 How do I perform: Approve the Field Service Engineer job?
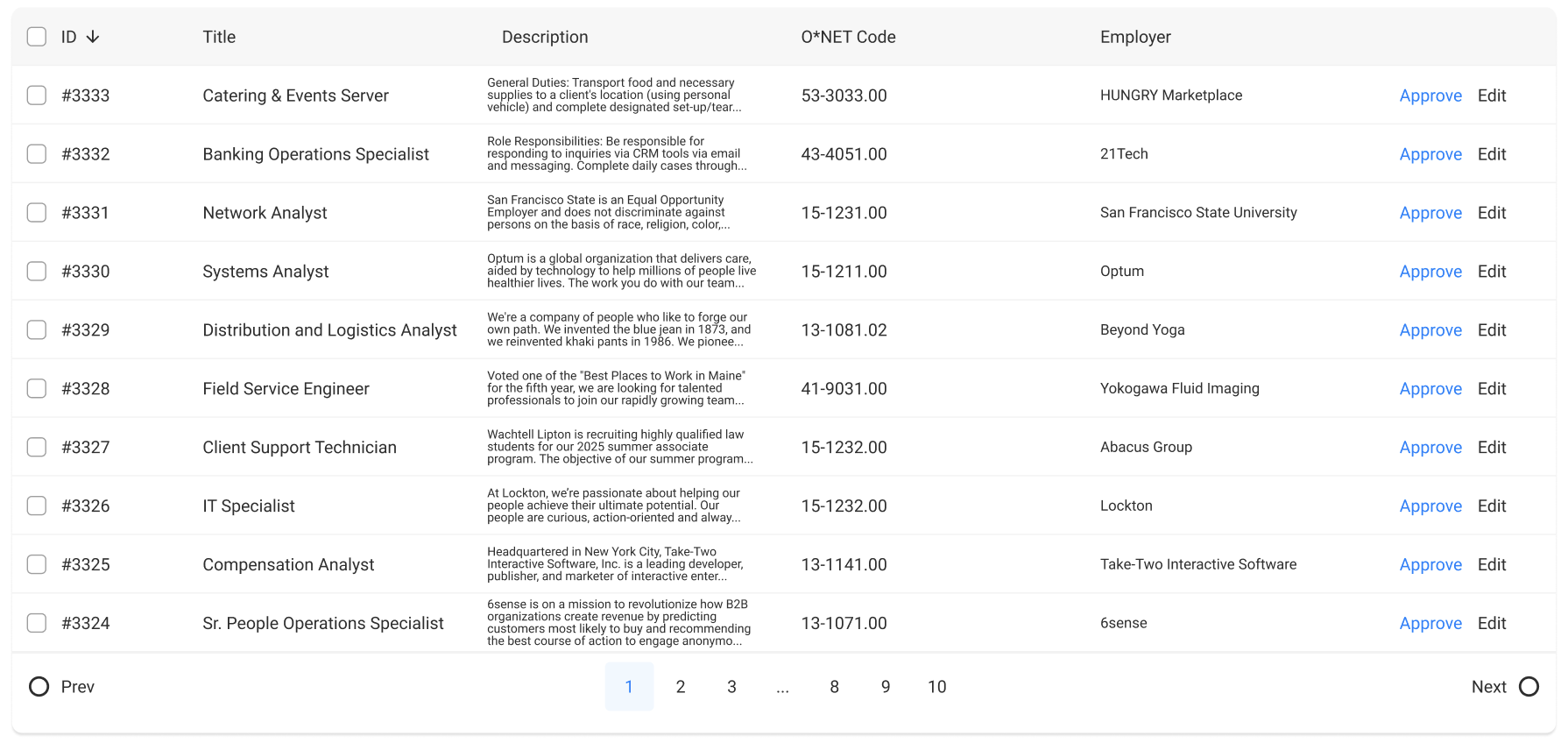(x=1430, y=389)
